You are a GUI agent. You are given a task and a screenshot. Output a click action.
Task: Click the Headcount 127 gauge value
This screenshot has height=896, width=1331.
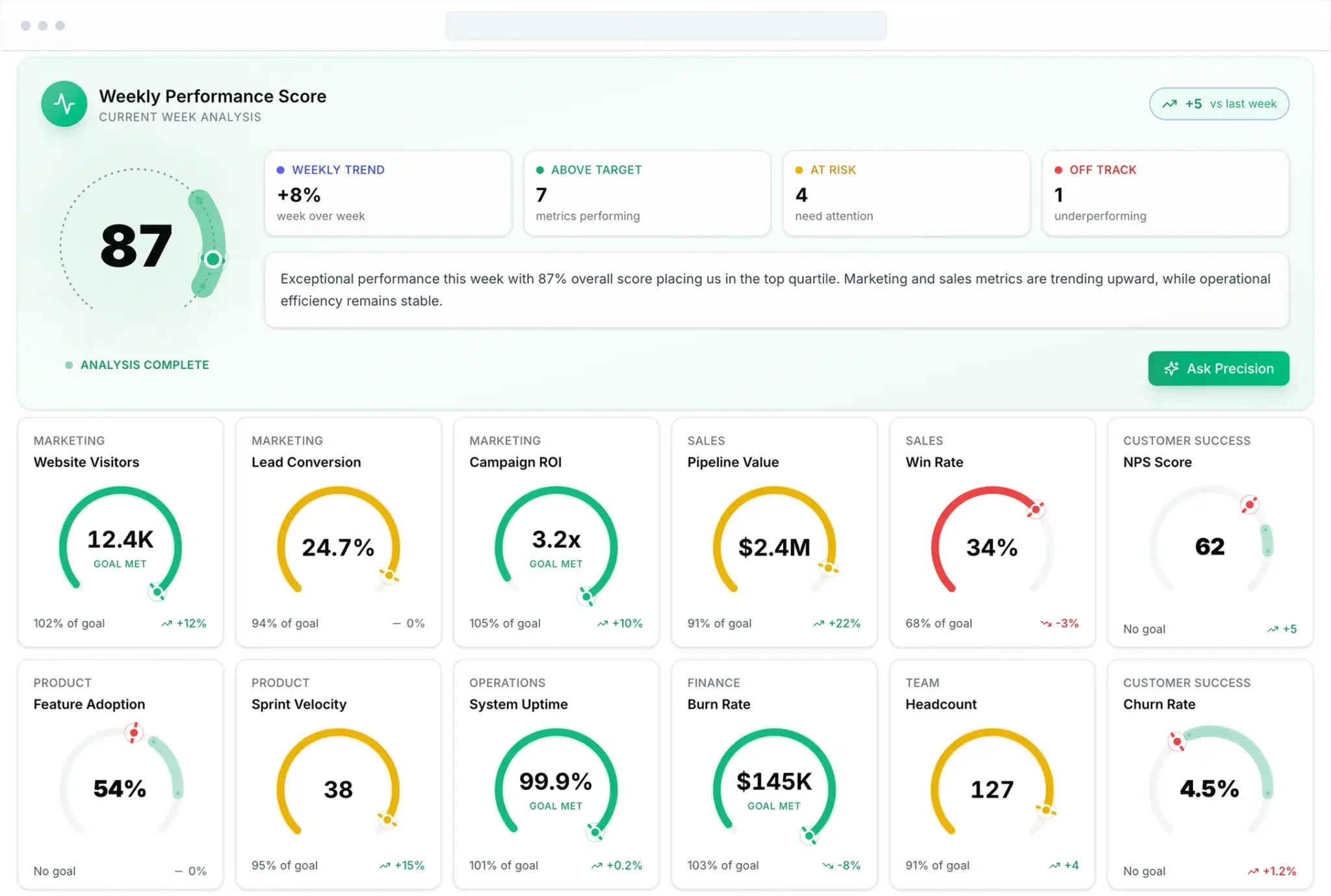(992, 789)
